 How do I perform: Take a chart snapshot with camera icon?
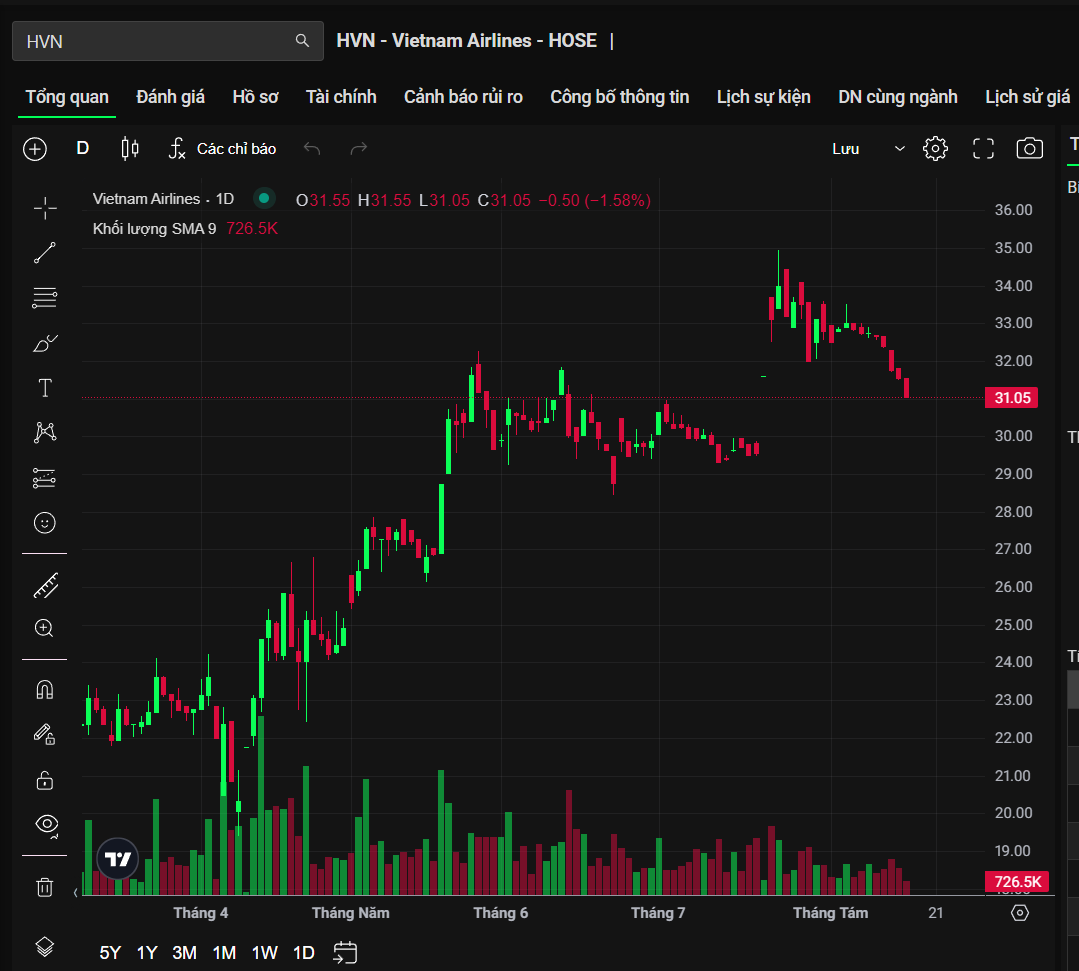pyautogui.click(x=1029, y=149)
